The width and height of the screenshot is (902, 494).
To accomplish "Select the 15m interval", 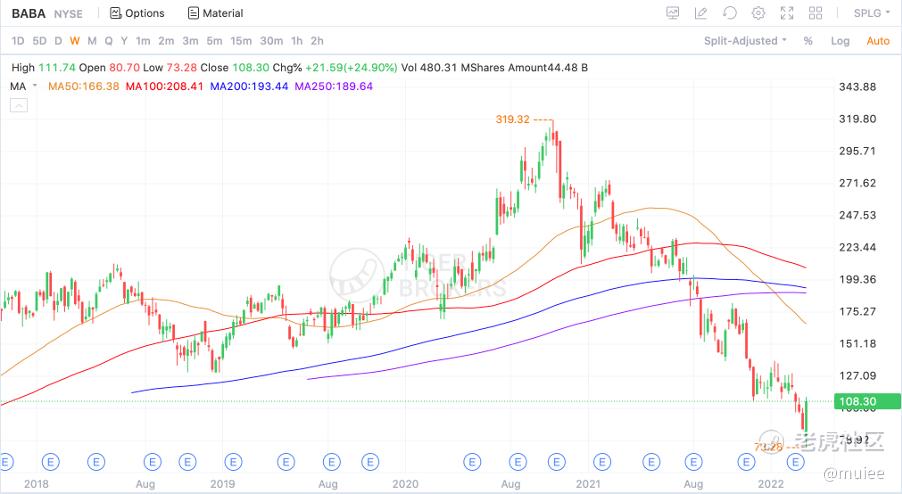I will [241, 41].
